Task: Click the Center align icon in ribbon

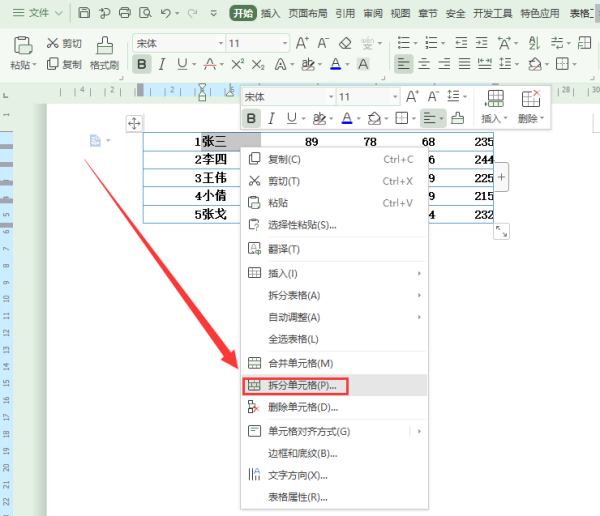Action: point(424,64)
